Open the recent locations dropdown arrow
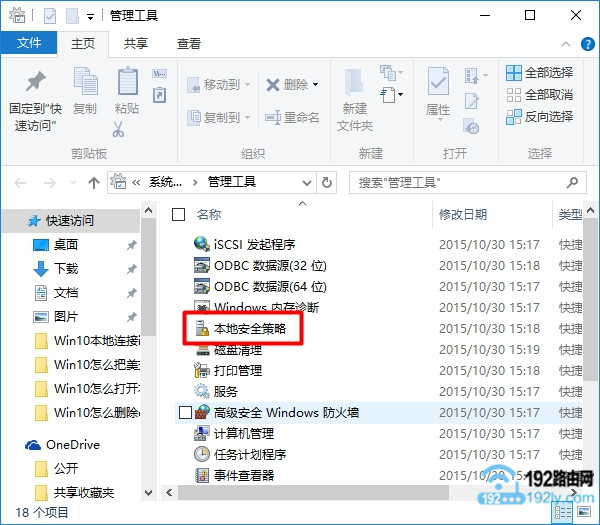The width and height of the screenshot is (600, 525). pos(73,183)
